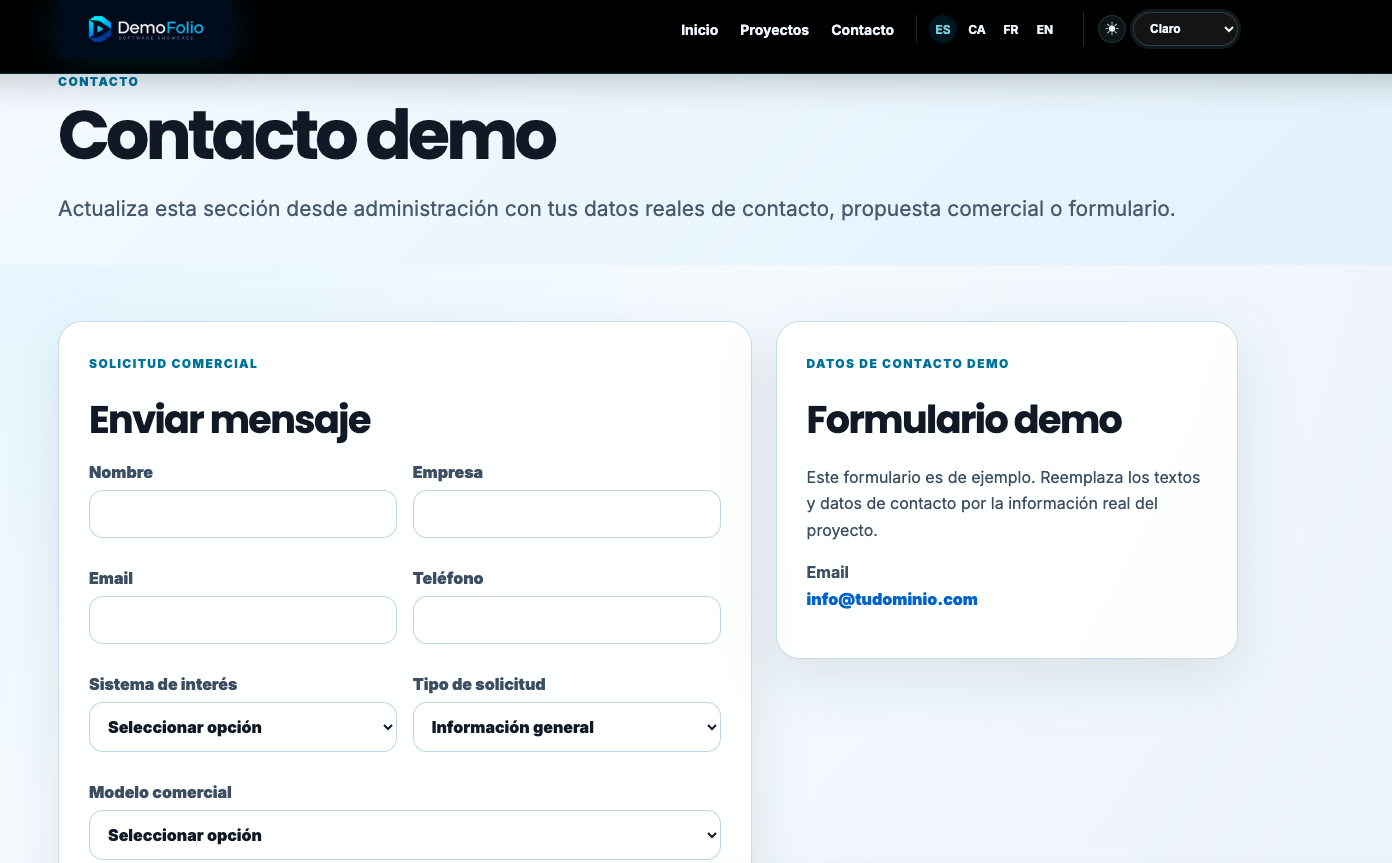
Task: Click the Sistema de interés field label
Action: tap(163, 685)
